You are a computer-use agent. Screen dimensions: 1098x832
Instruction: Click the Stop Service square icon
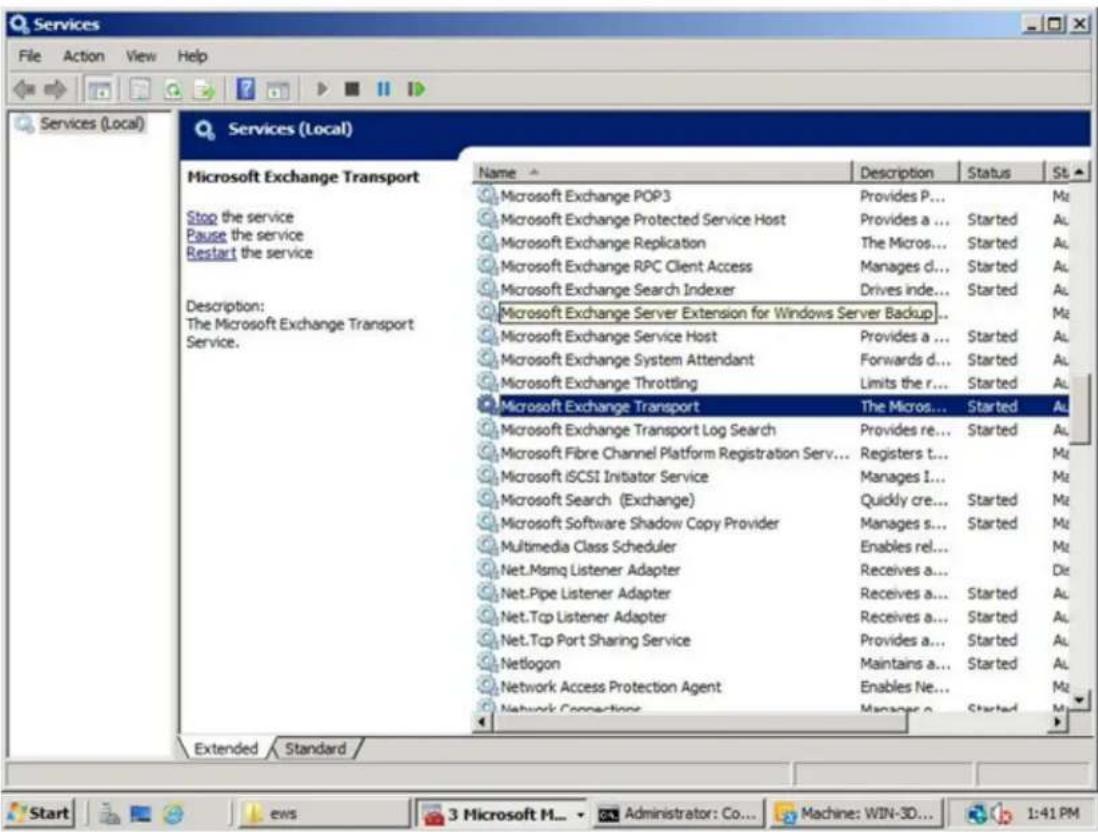tap(352, 89)
